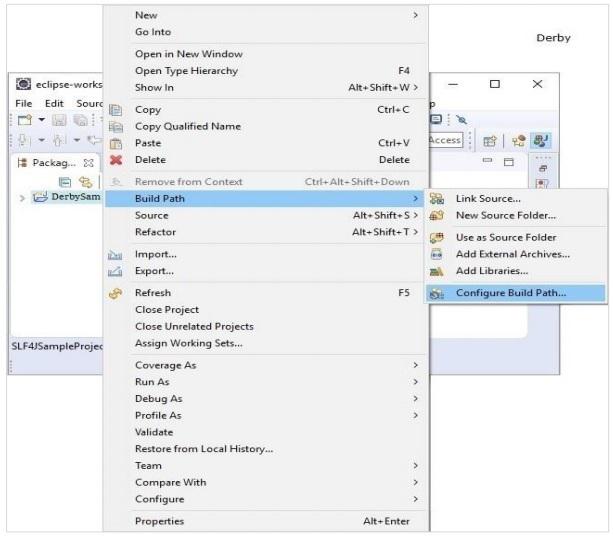Switch to Package Explorer tab
The width and height of the screenshot is (613, 537).
pyautogui.click(x=54, y=163)
